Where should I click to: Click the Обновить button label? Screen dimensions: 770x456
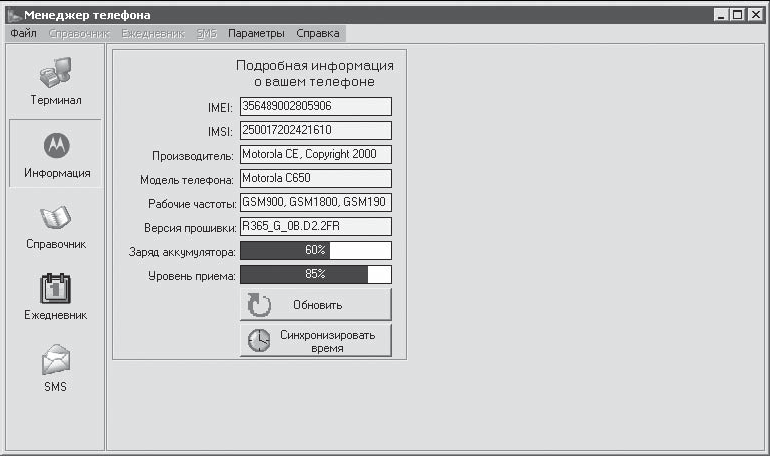click(318, 305)
